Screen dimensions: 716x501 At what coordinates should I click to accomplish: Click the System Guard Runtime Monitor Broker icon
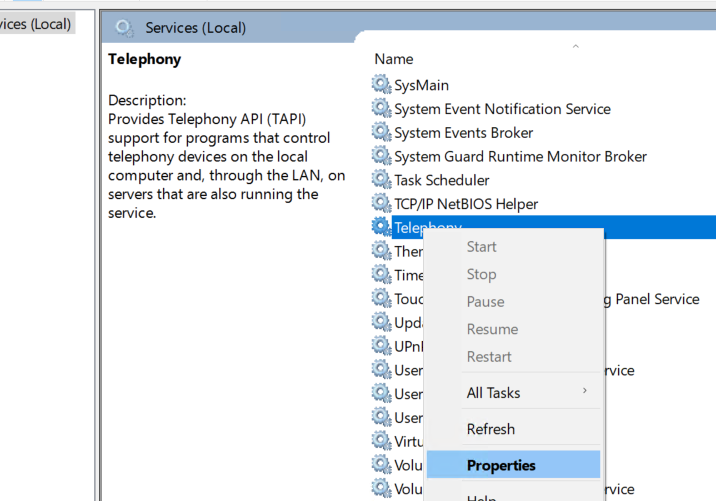point(381,156)
